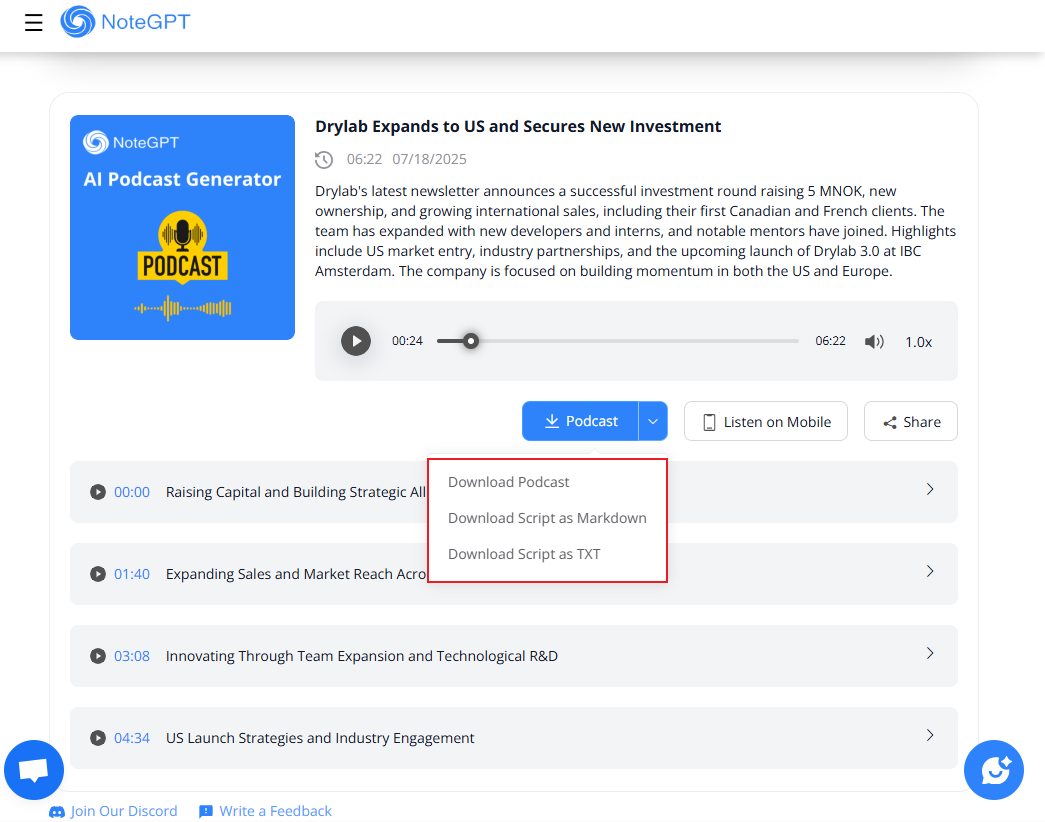This screenshot has width=1045, height=822.
Task: Click Listen on Mobile button
Action: pyautogui.click(x=766, y=421)
